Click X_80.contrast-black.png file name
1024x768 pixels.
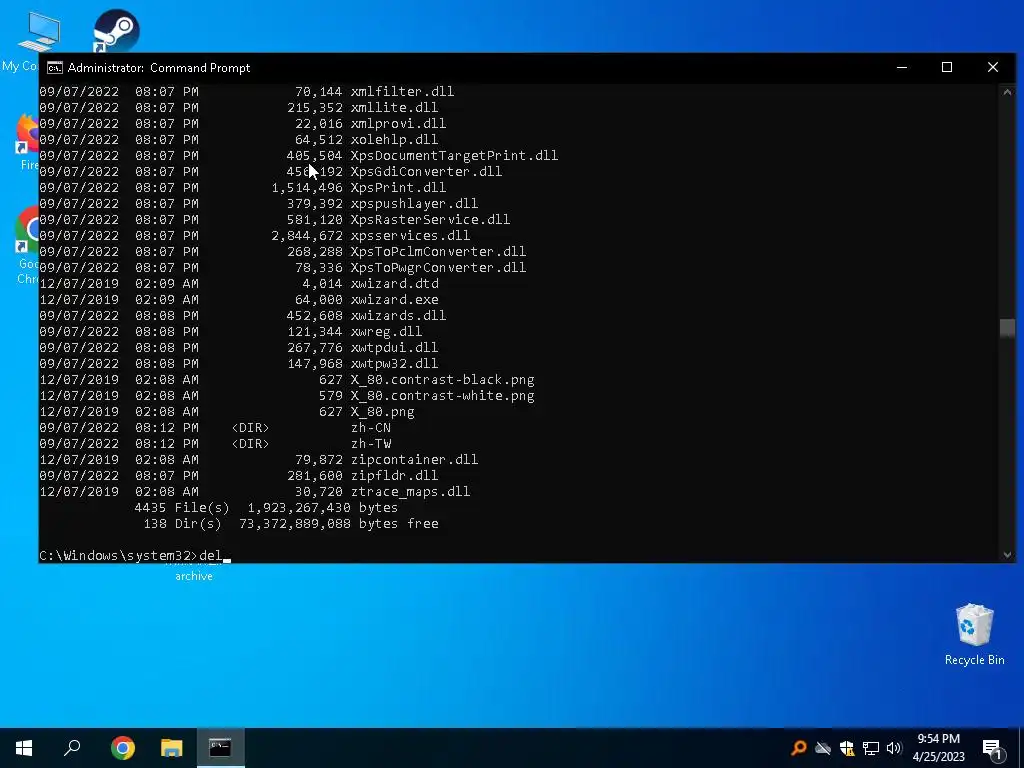point(443,379)
